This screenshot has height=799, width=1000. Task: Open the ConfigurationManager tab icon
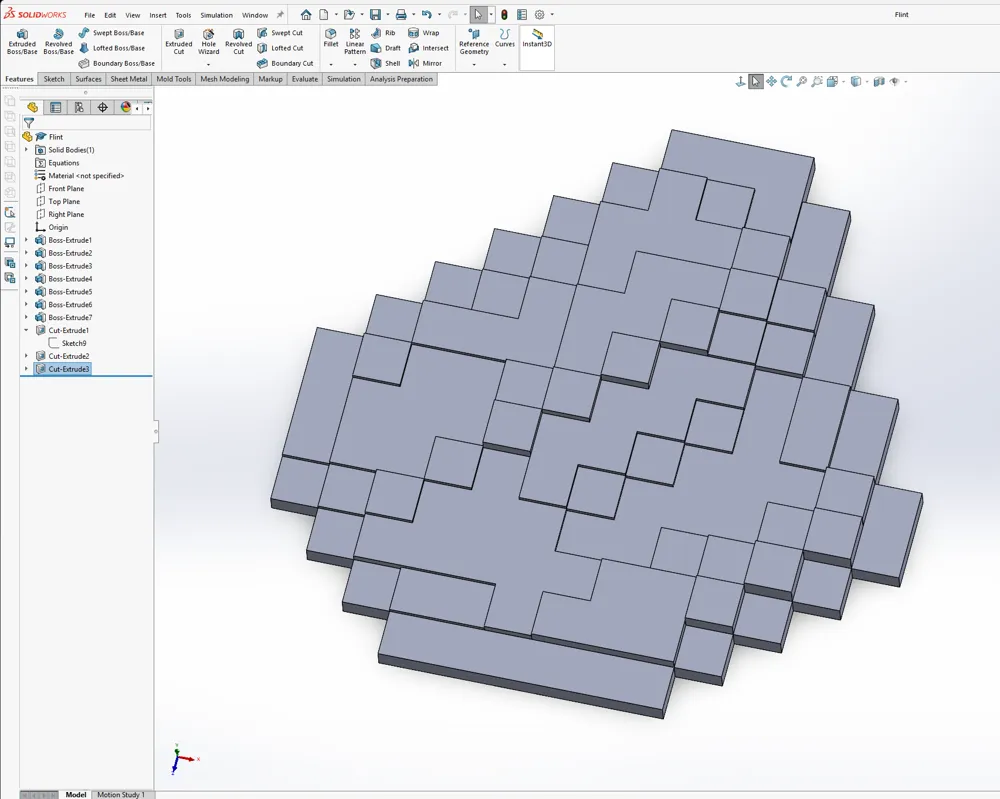79,108
